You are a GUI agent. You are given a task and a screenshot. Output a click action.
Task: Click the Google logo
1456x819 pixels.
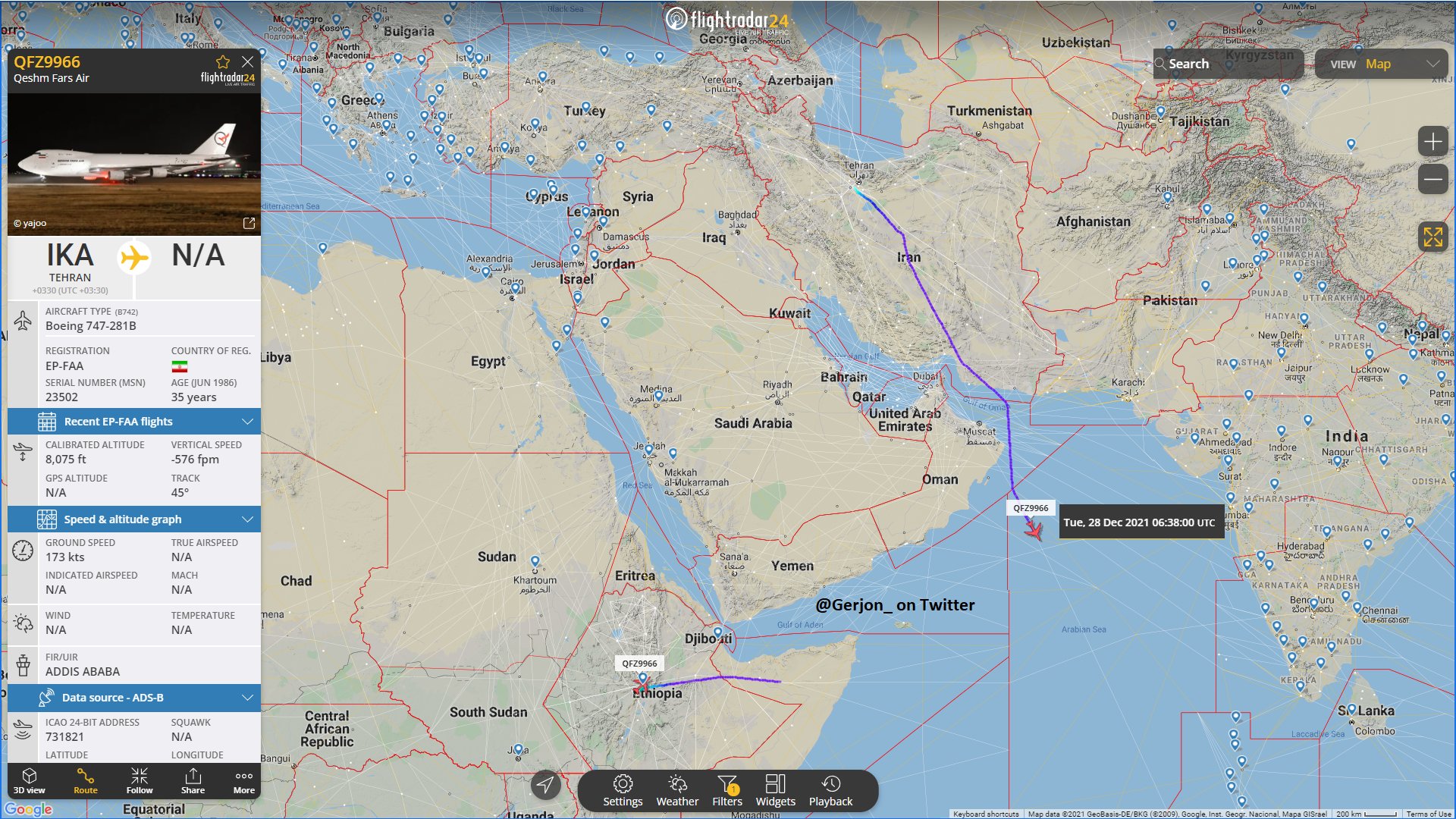point(29,809)
